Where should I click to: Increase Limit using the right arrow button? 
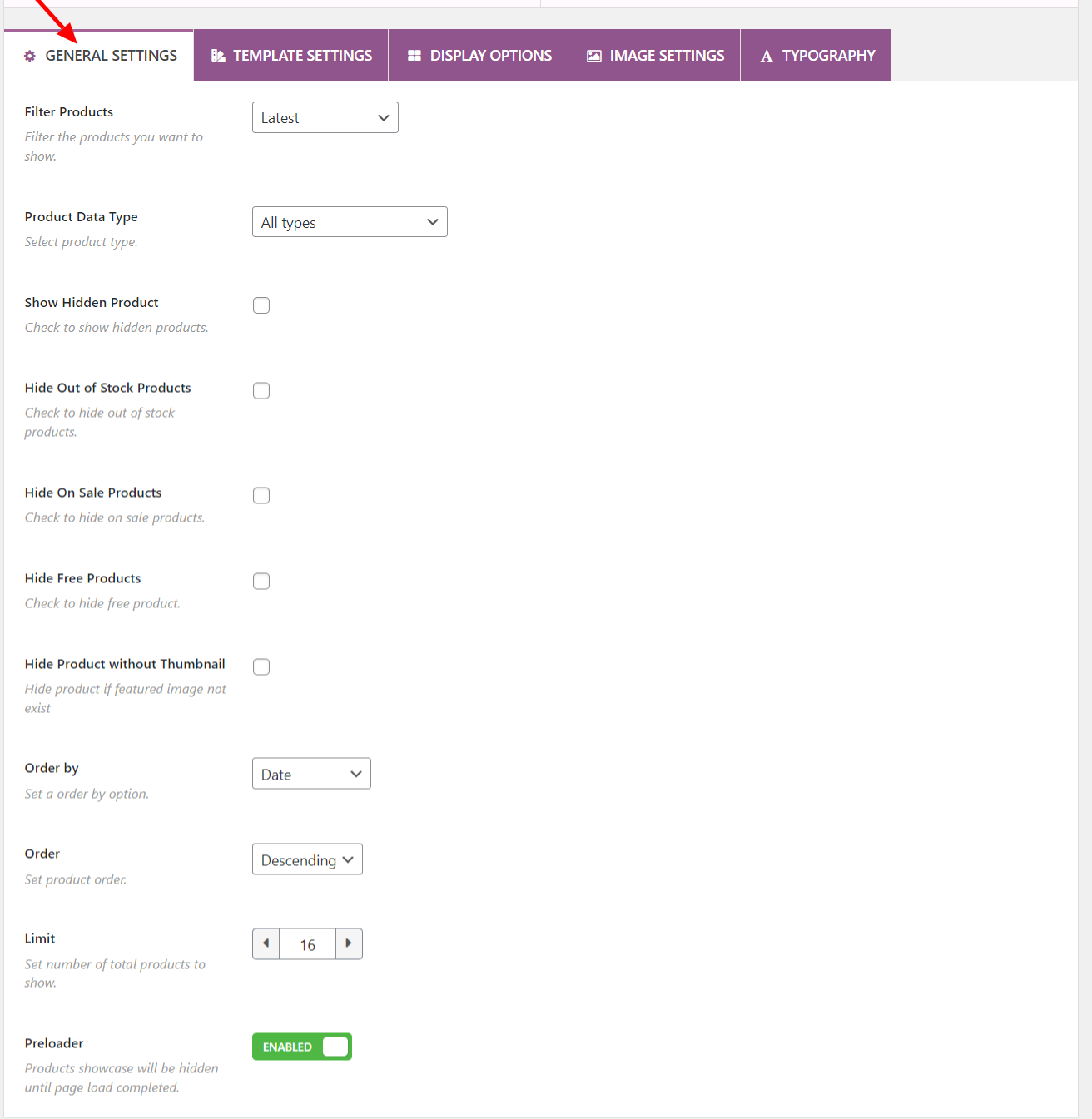pyautogui.click(x=349, y=943)
